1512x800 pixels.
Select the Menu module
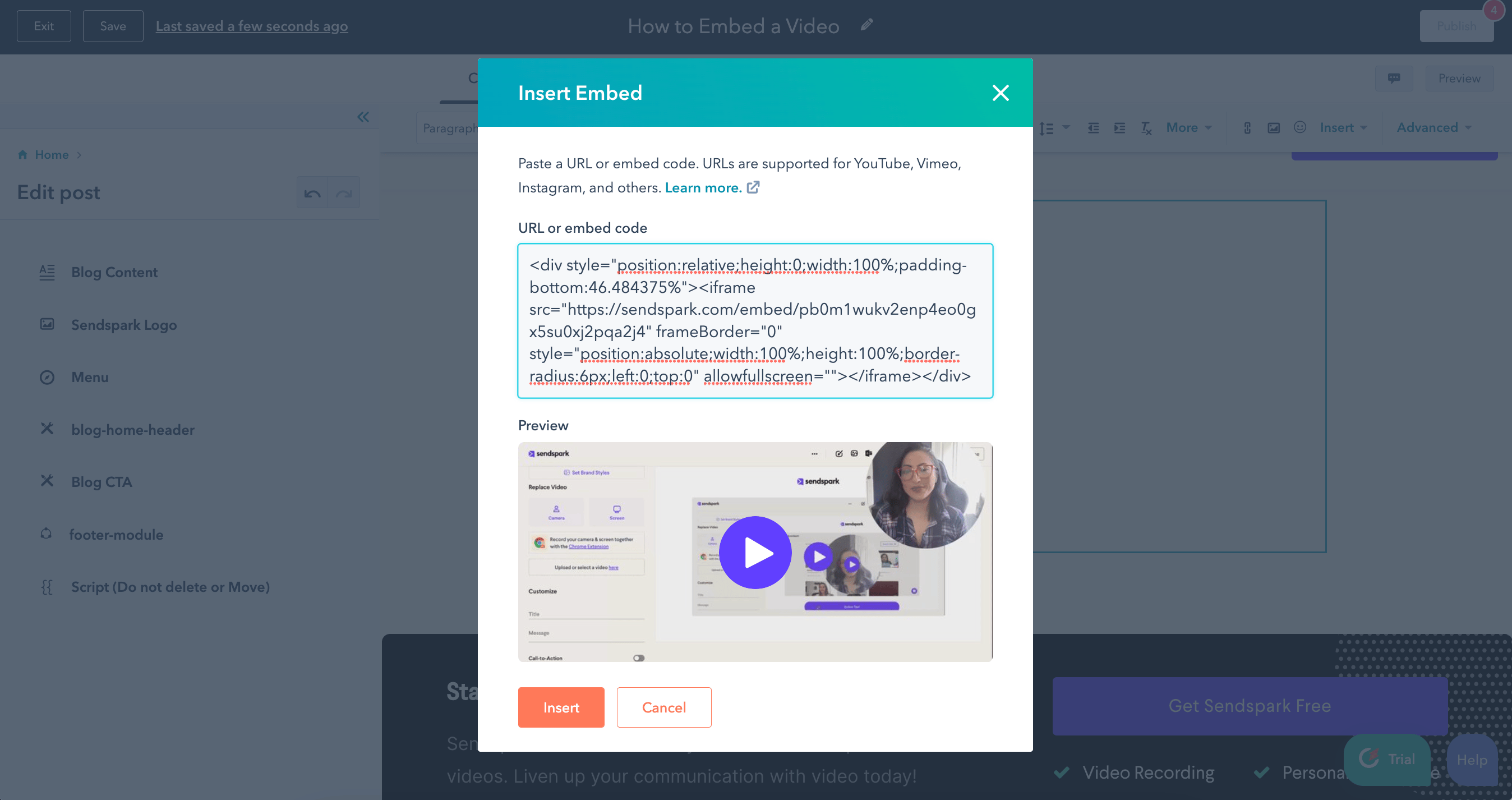click(90, 377)
